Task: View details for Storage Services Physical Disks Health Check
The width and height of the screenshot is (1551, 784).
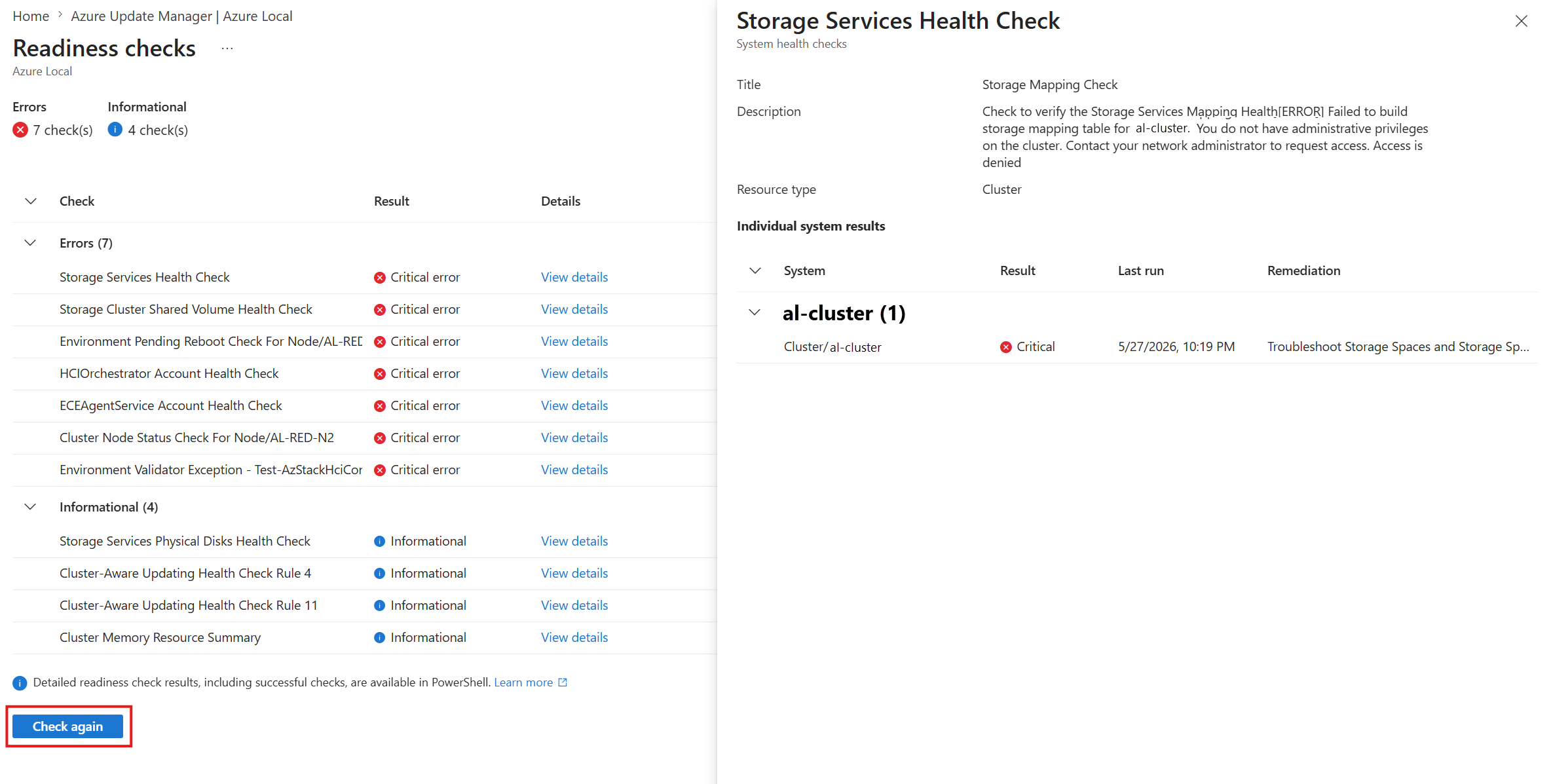Action: (574, 541)
